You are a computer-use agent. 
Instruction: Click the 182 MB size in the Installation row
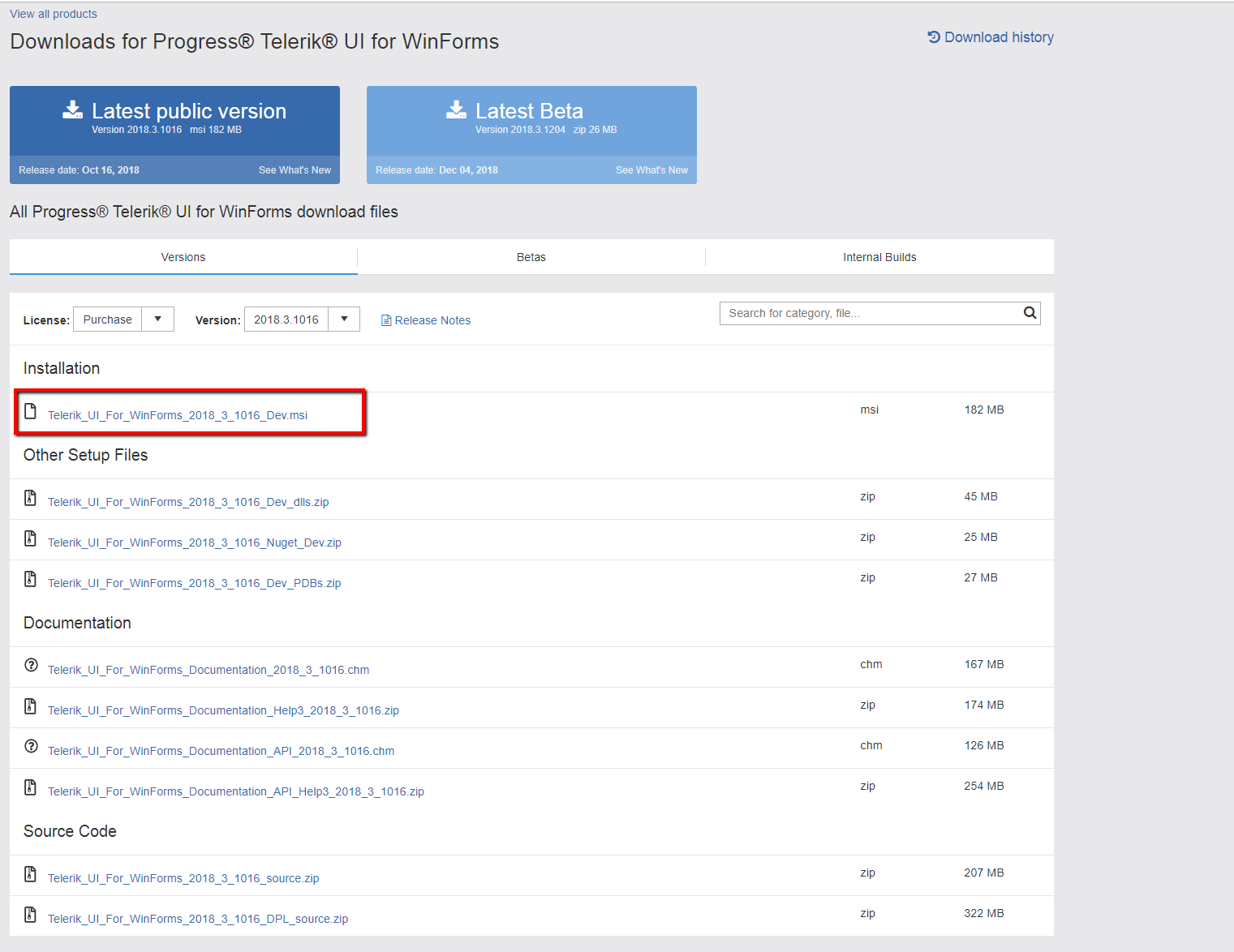click(984, 410)
